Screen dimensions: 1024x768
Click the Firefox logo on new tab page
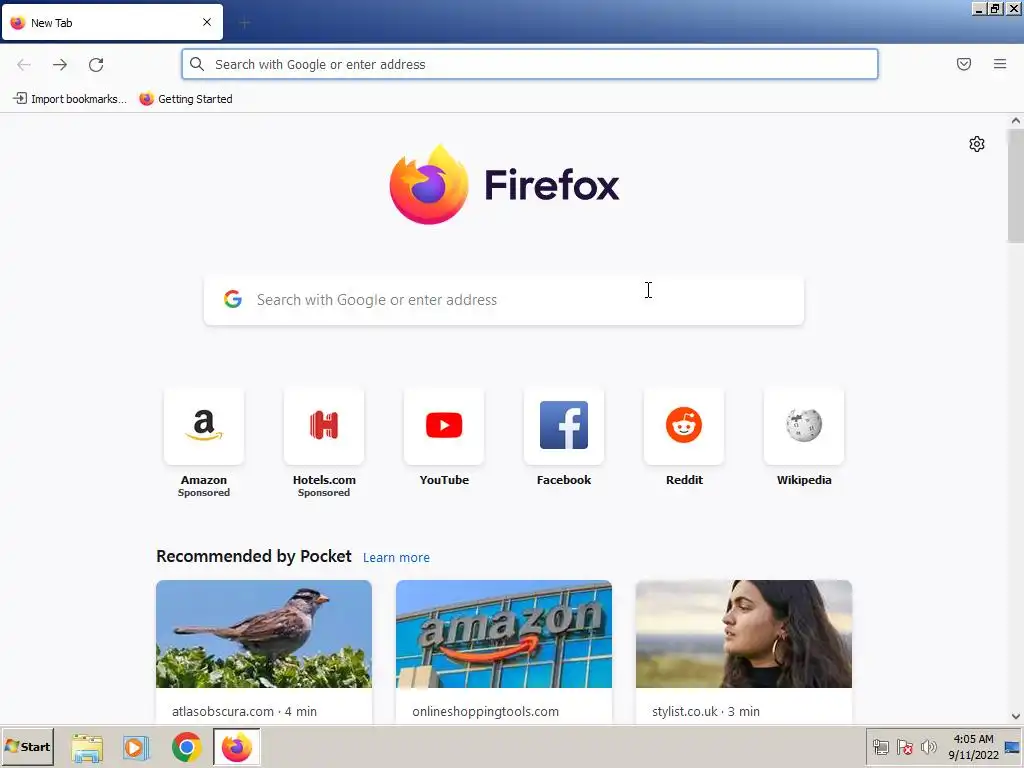coord(504,185)
